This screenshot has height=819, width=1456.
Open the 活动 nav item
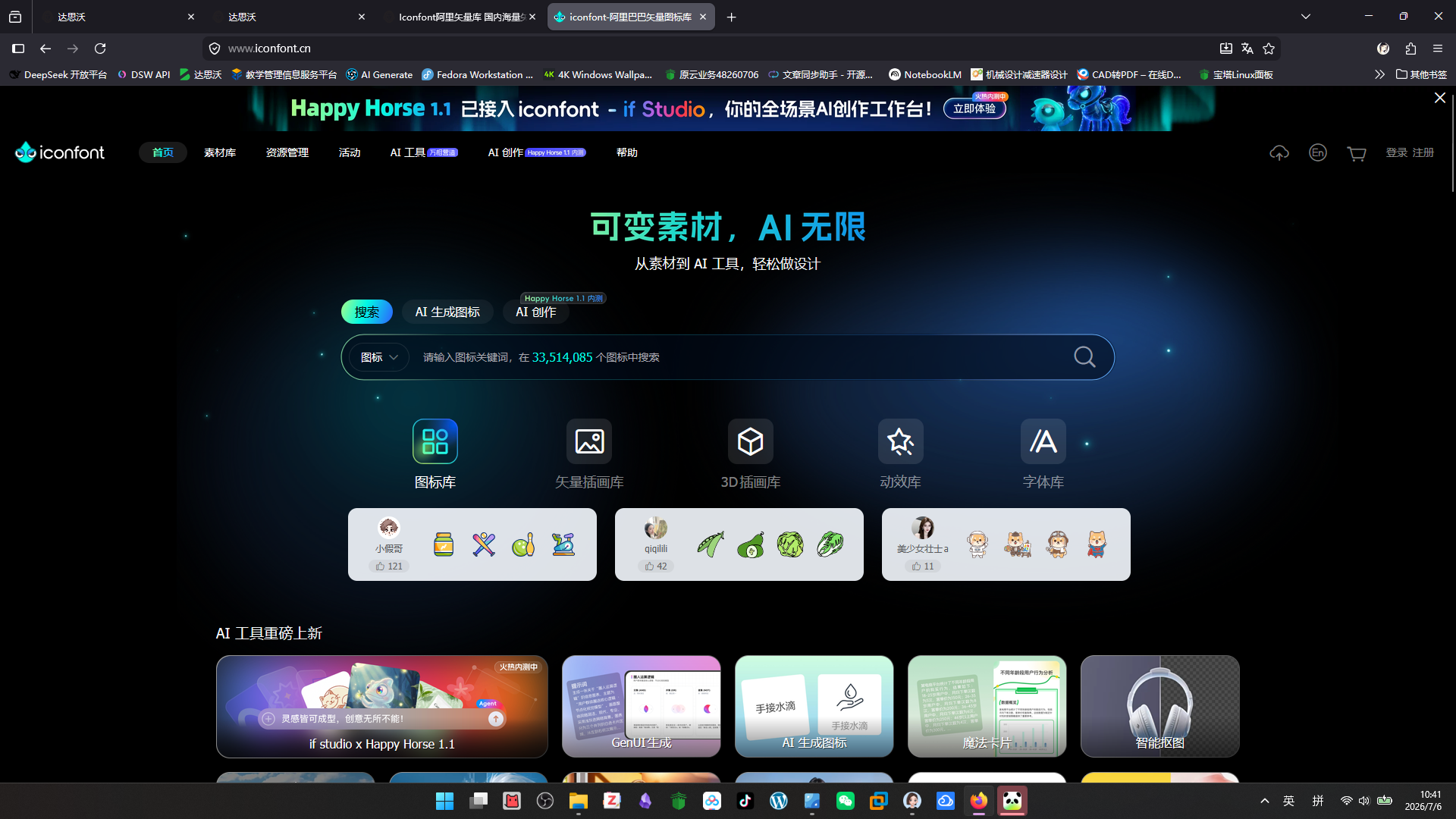[350, 152]
